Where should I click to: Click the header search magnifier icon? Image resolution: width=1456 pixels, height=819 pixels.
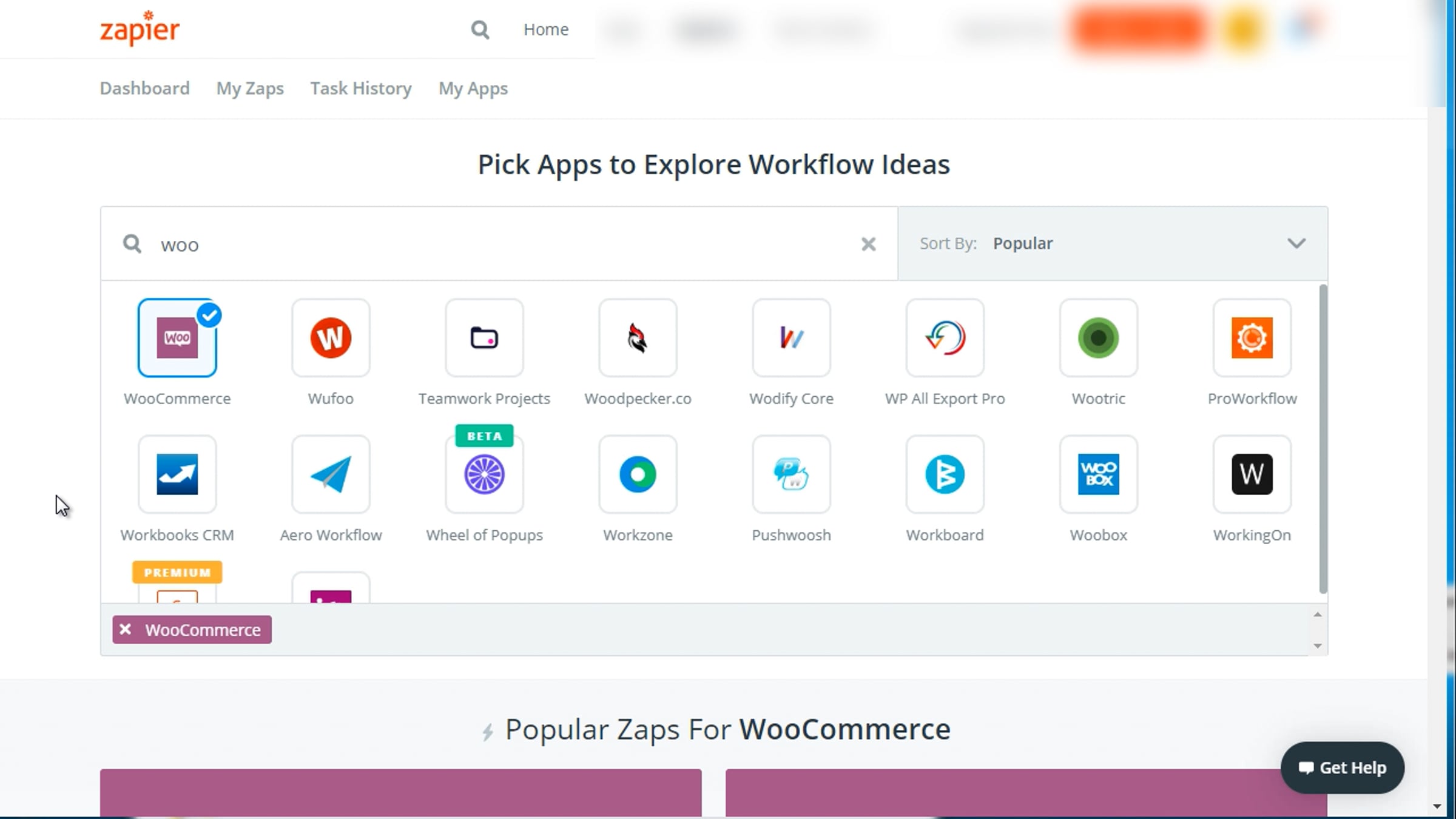tap(480, 29)
